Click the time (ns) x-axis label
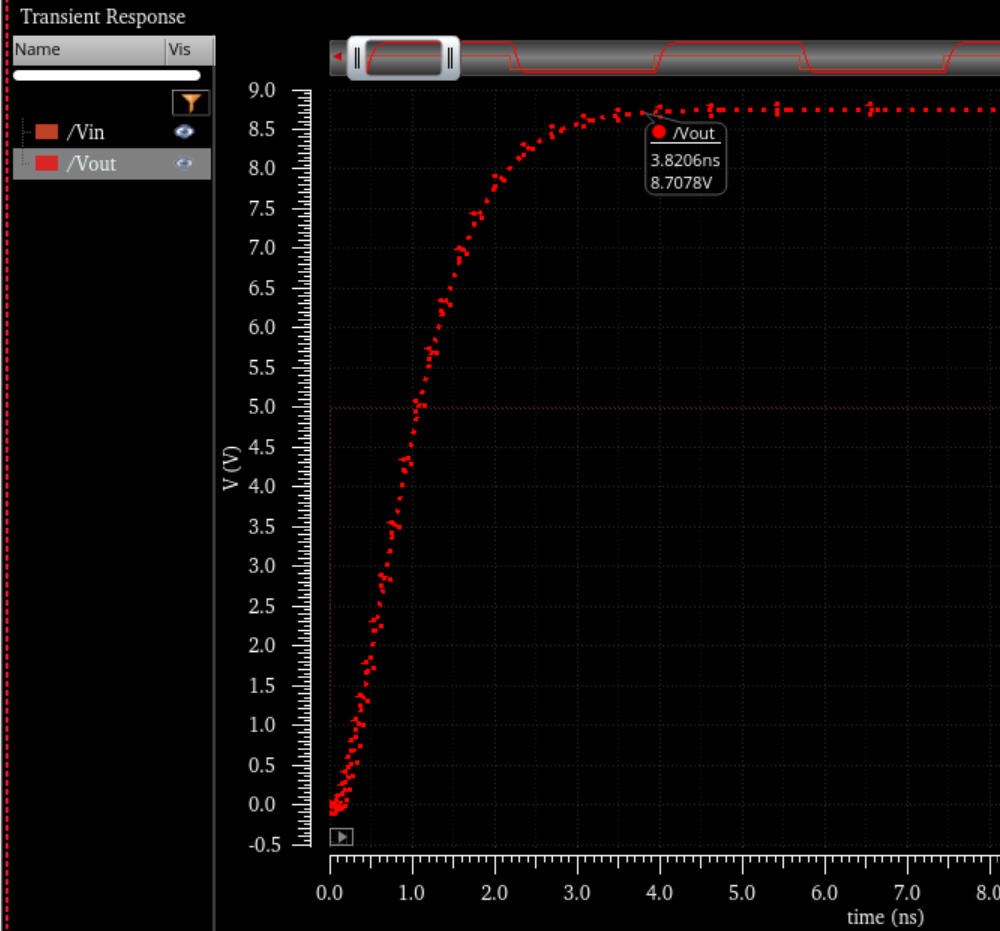 pos(885,917)
